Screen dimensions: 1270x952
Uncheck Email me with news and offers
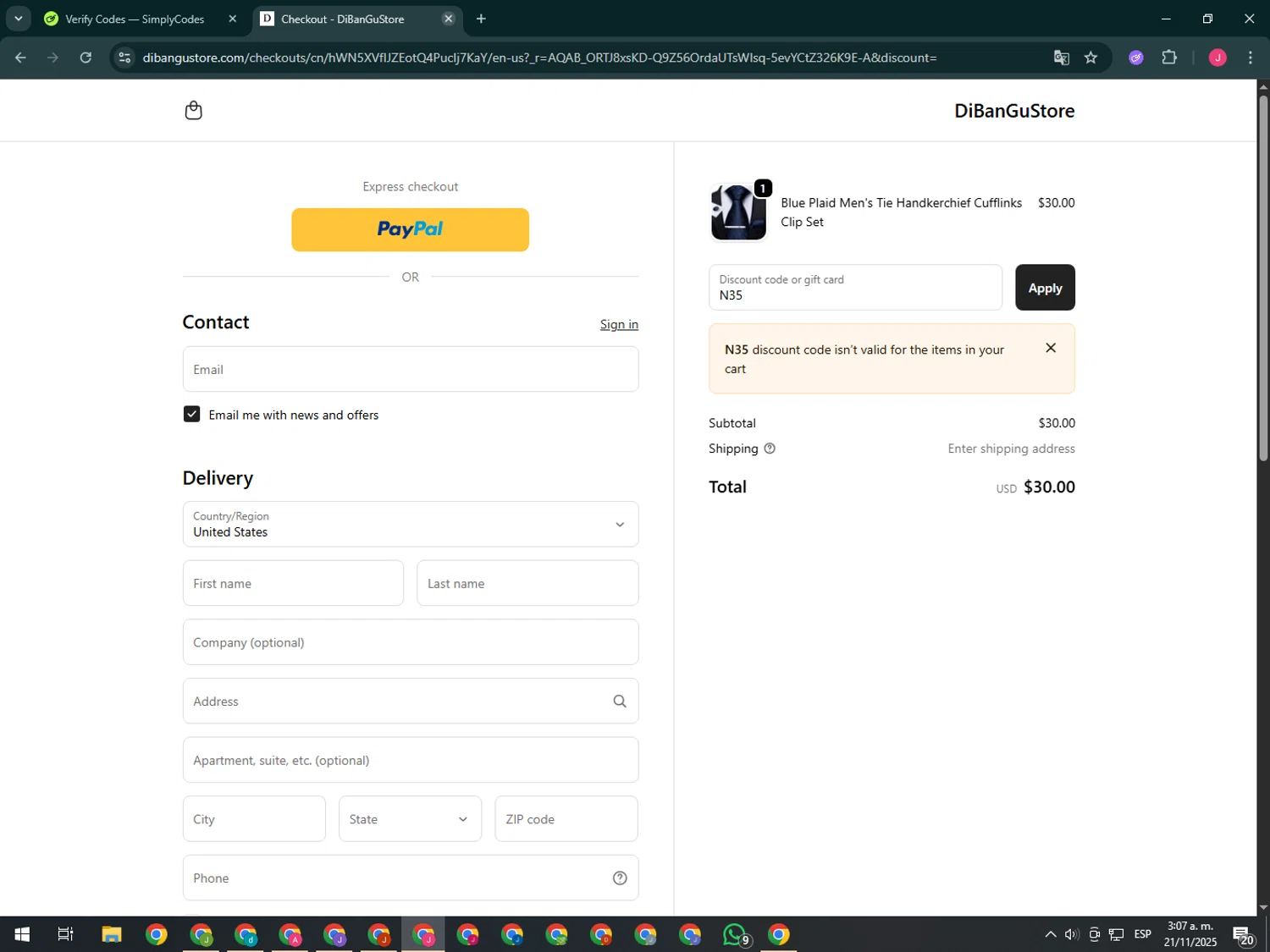[192, 414]
